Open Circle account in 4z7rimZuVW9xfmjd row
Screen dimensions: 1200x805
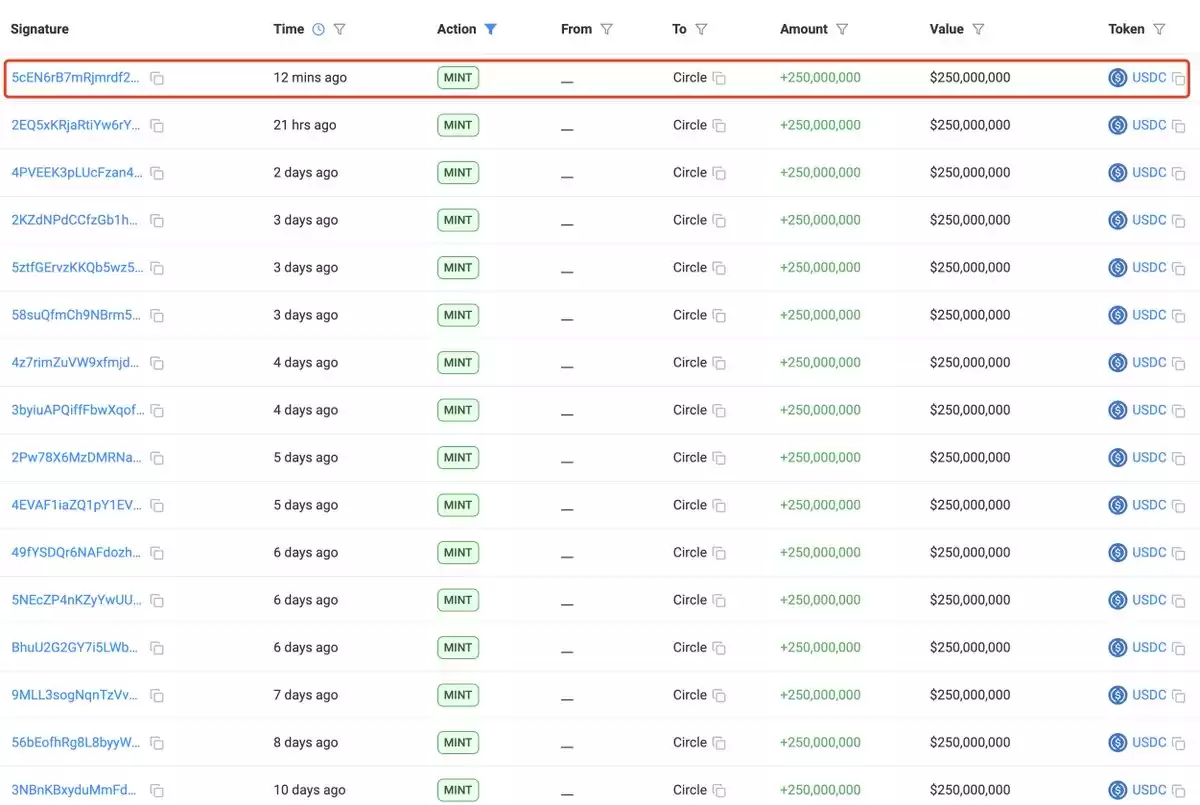[x=690, y=362]
